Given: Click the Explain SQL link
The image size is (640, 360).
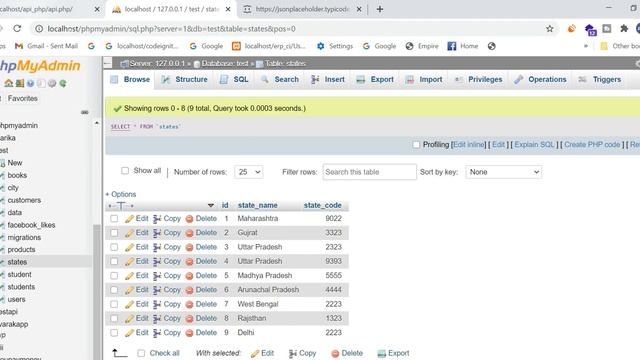Looking at the screenshot, I should click(x=534, y=144).
